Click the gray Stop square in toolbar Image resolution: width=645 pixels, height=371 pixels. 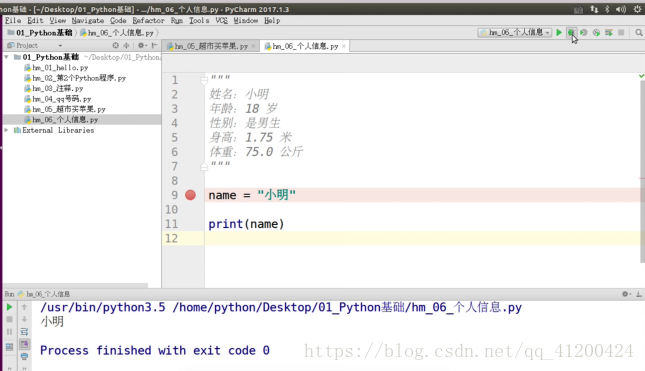(x=621, y=32)
